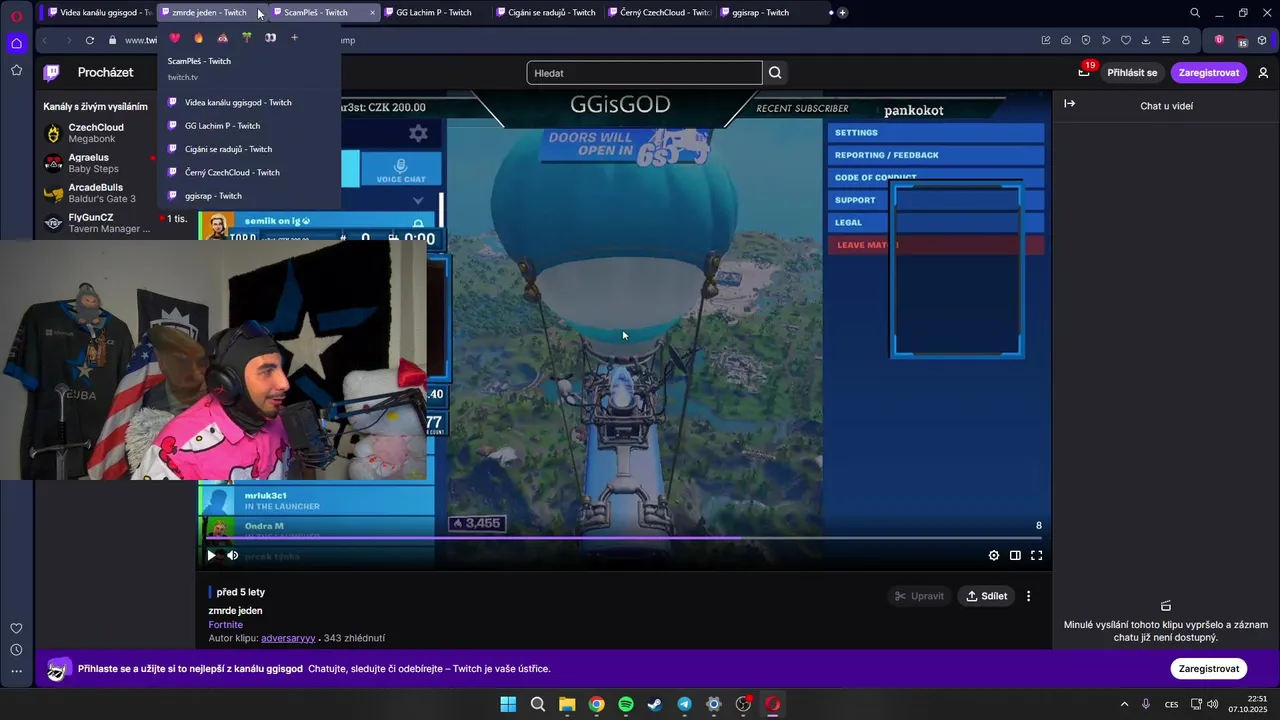Open Opera sidebar history clock icon
The height and width of the screenshot is (720, 1280).
(16, 650)
